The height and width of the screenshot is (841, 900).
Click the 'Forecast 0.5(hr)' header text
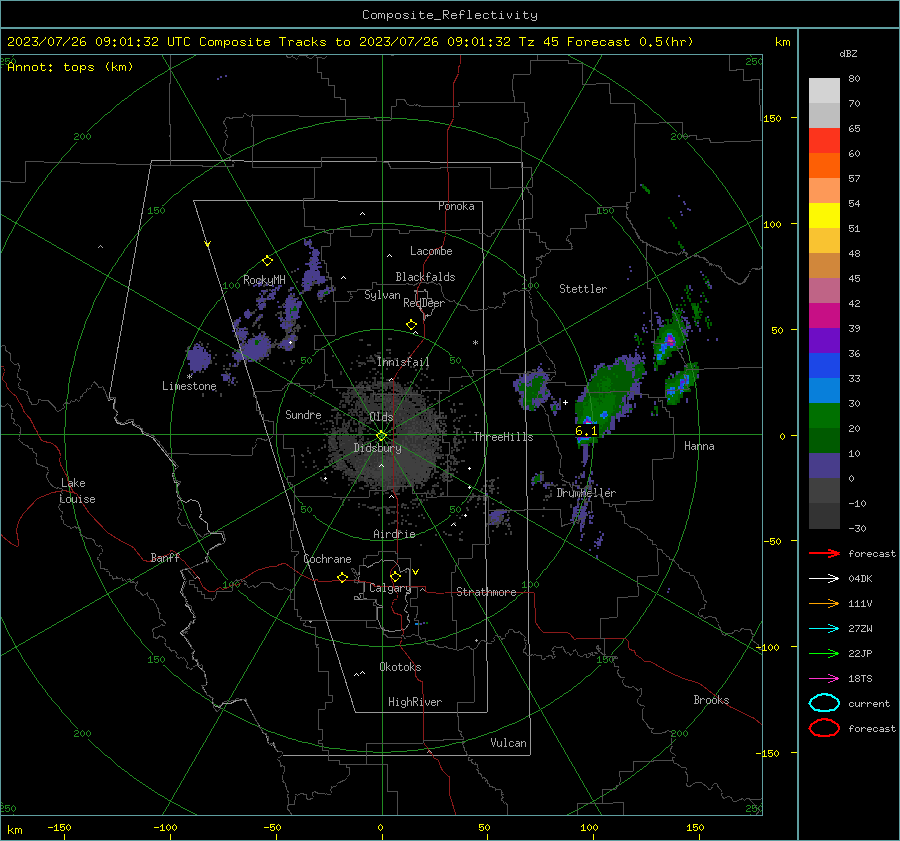coord(630,42)
